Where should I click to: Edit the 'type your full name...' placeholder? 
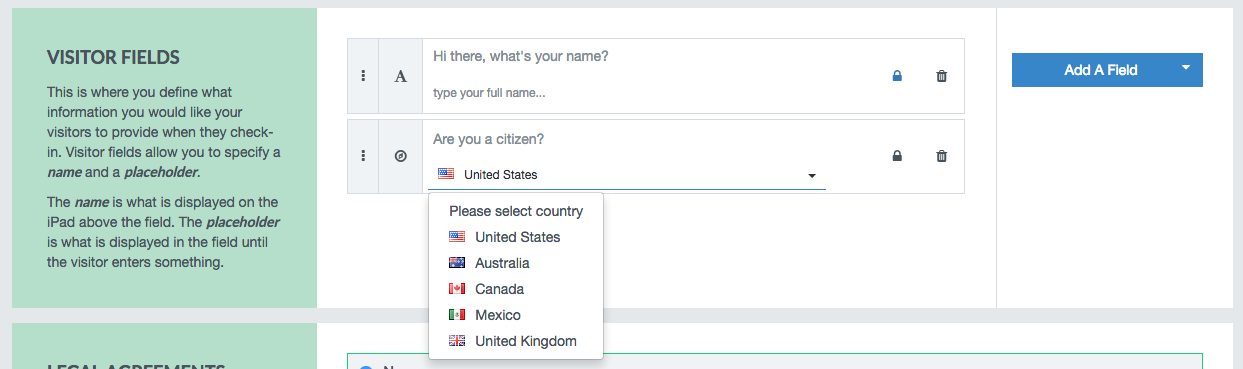[x=490, y=93]
